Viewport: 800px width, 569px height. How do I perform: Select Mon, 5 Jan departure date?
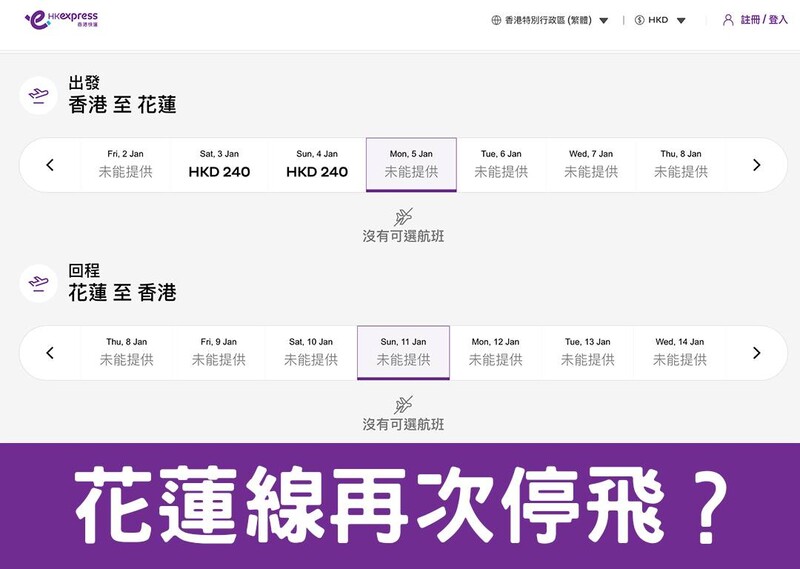pos(411,165)
